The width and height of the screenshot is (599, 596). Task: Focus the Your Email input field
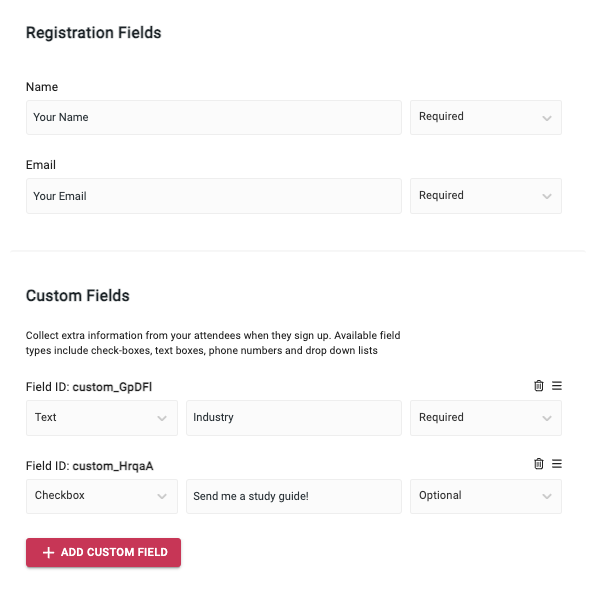tap(214, 196)
